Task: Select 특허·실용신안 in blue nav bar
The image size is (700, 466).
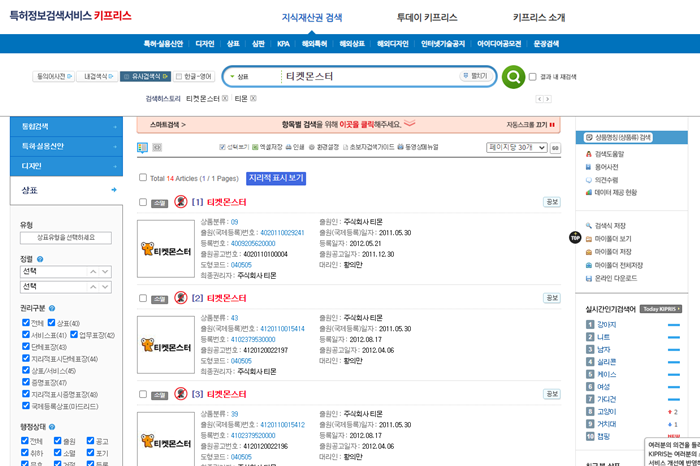Action: 163,44
